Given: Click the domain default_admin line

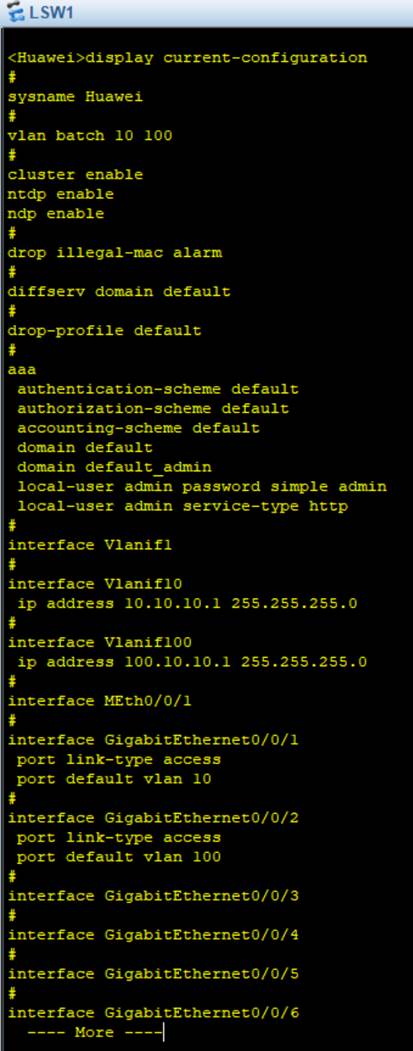Looking at the screenshot, I should coord(114,467).
